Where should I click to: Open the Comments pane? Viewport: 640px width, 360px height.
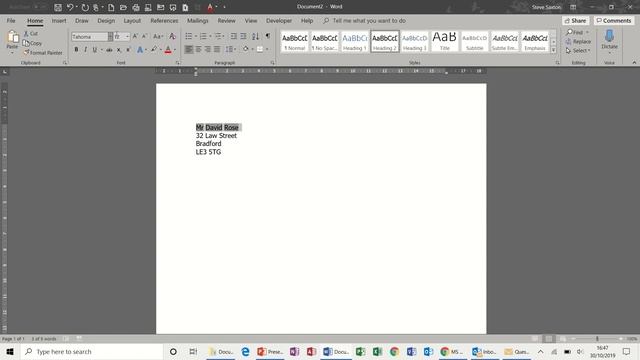click(x=614, y=20)
